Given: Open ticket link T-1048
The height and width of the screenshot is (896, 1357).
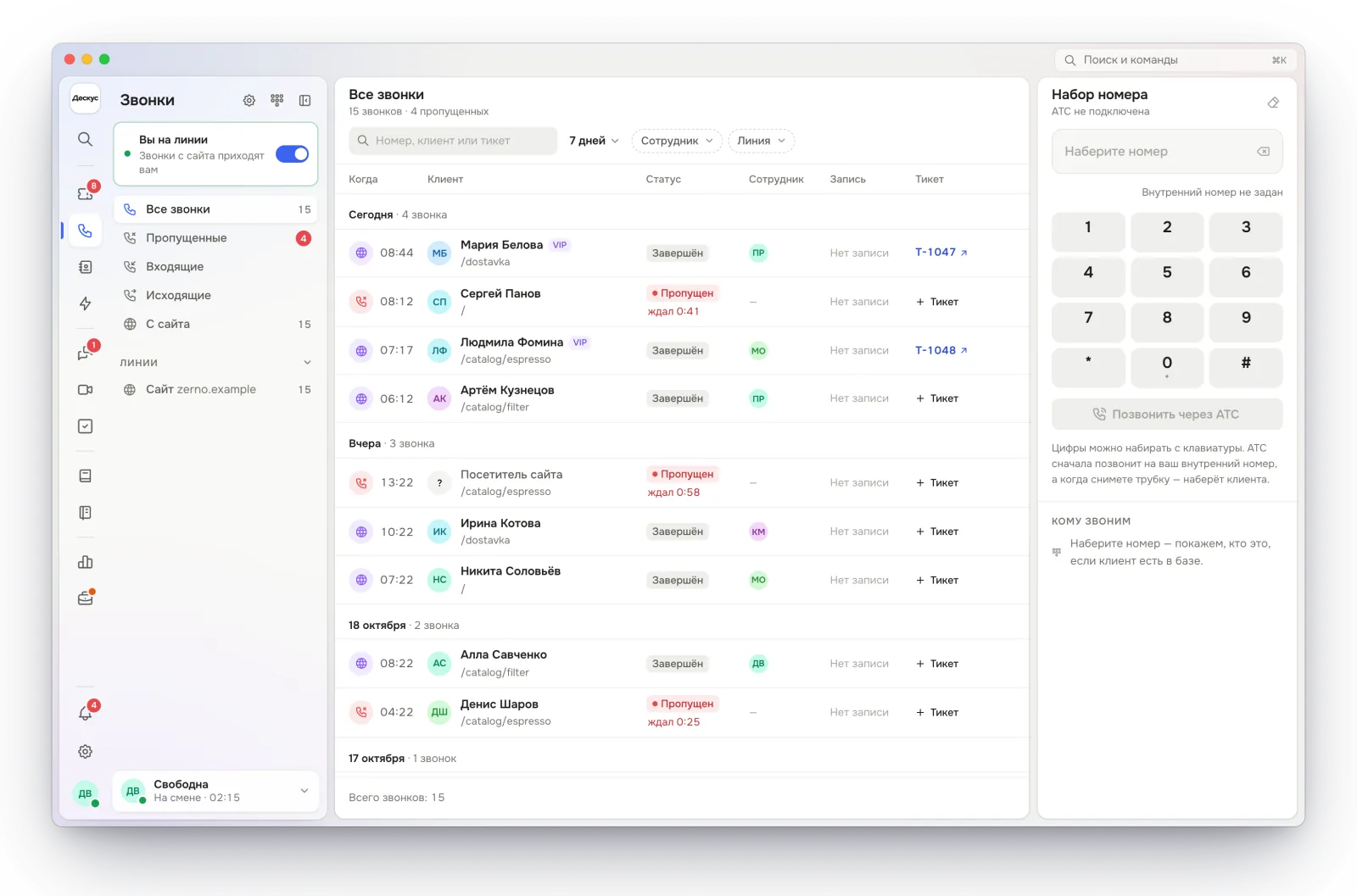Looking at the screenshot, I should [x=941, y=350].
